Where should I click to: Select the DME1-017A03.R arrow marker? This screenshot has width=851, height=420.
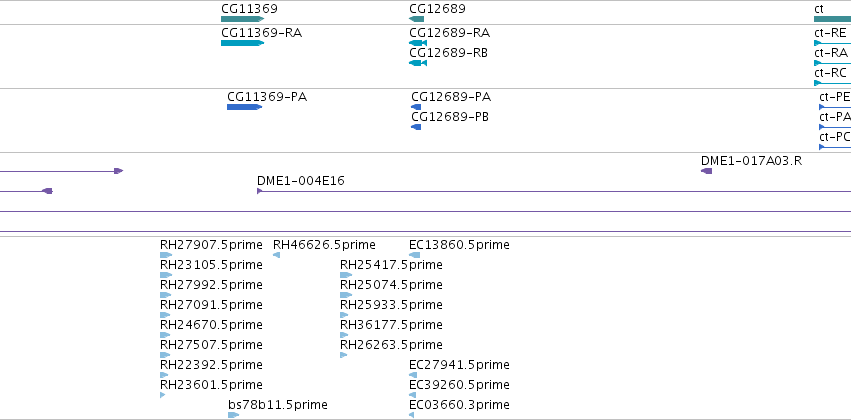click(x=706, y=171)
